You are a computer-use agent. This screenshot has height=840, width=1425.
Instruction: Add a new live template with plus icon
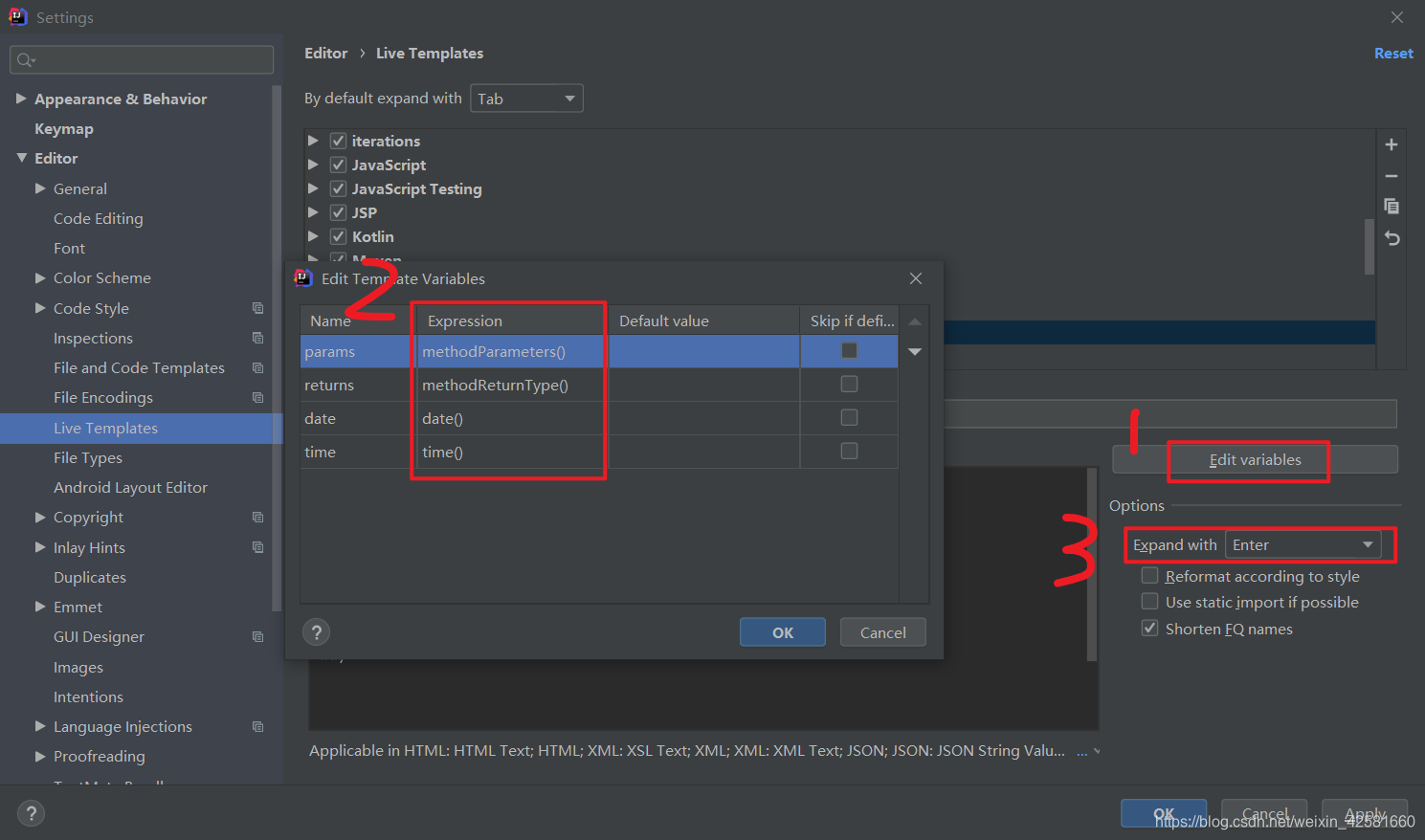pos(1392,144)
